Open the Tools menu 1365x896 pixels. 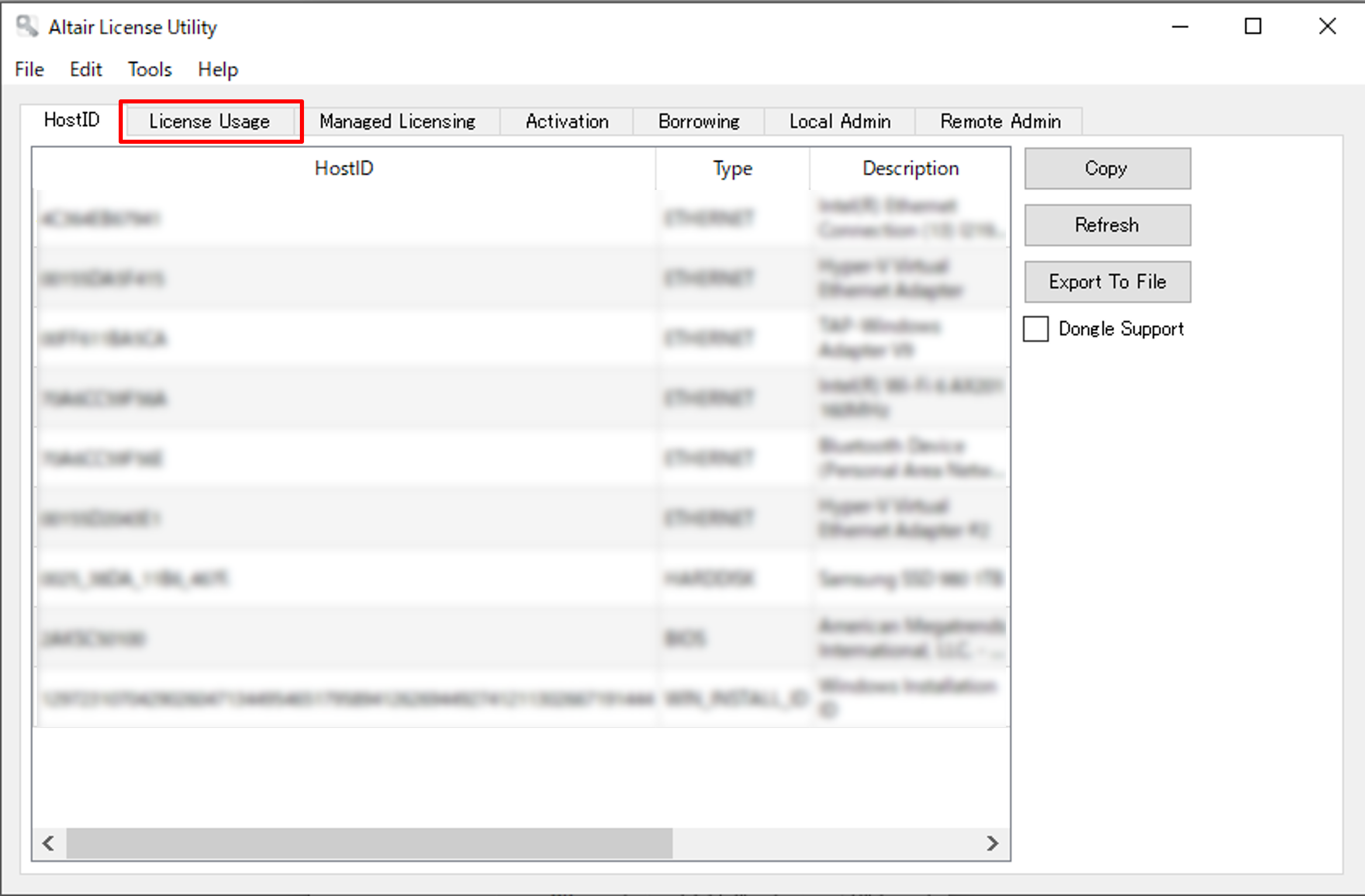(150, 70)
